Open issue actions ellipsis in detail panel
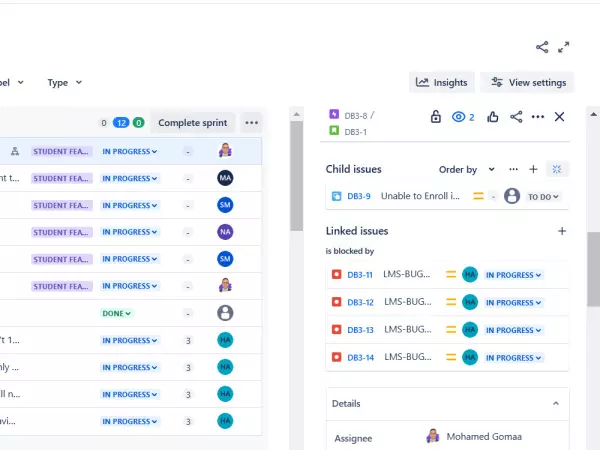The image size is (600, 450). 538,117
